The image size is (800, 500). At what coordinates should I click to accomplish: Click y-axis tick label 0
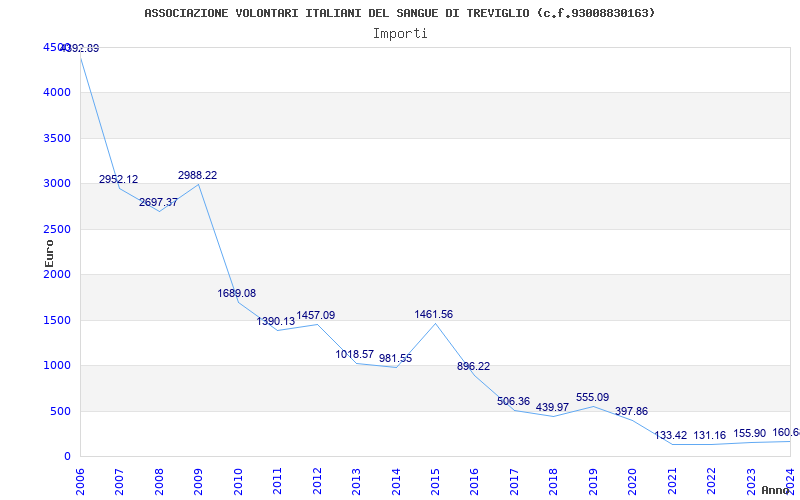[67, 457]
